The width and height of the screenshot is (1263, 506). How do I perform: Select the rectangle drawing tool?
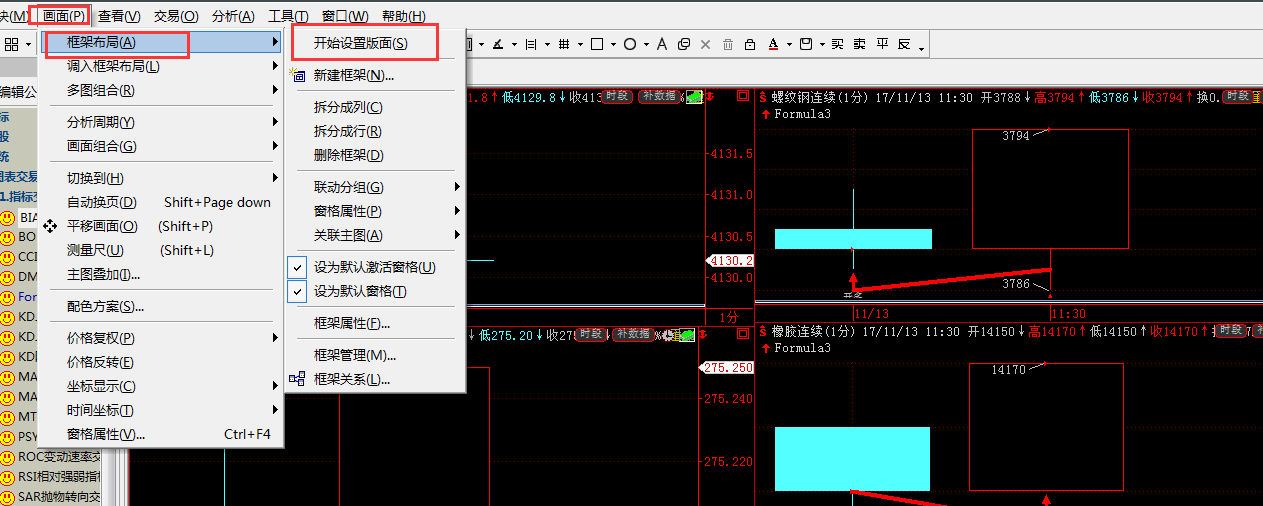(x=597, y=44)
